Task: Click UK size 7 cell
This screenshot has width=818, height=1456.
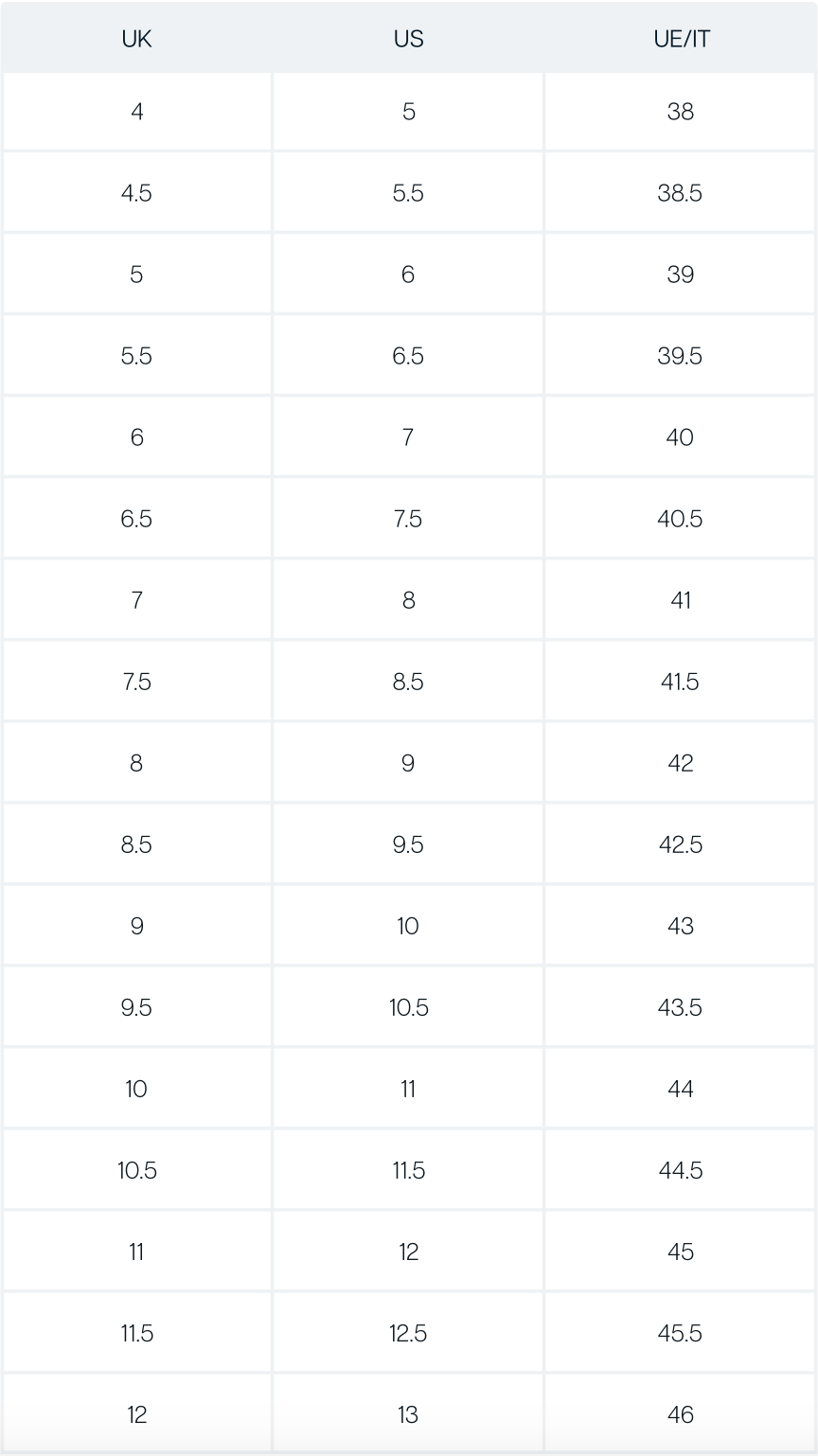Action: pyautogui.click(x=136, y=600)
